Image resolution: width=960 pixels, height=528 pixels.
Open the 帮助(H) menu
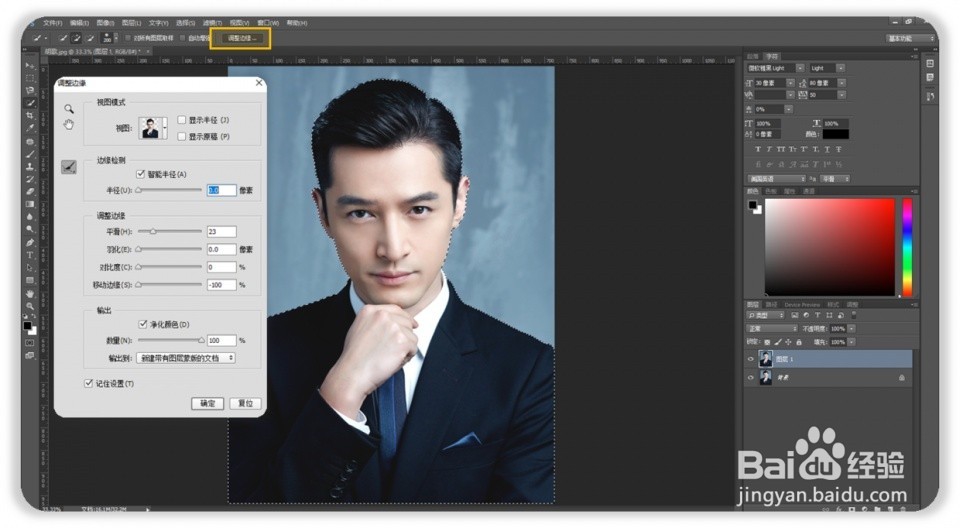click(x=296, y=23)
